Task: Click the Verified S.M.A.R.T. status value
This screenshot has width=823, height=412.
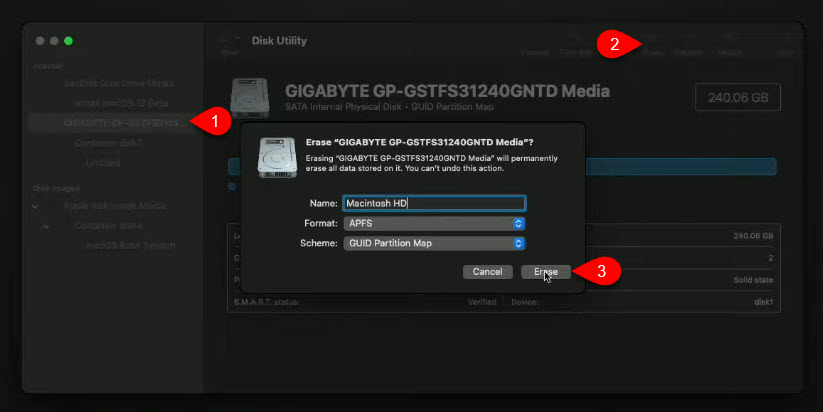Action: (482, 302)
